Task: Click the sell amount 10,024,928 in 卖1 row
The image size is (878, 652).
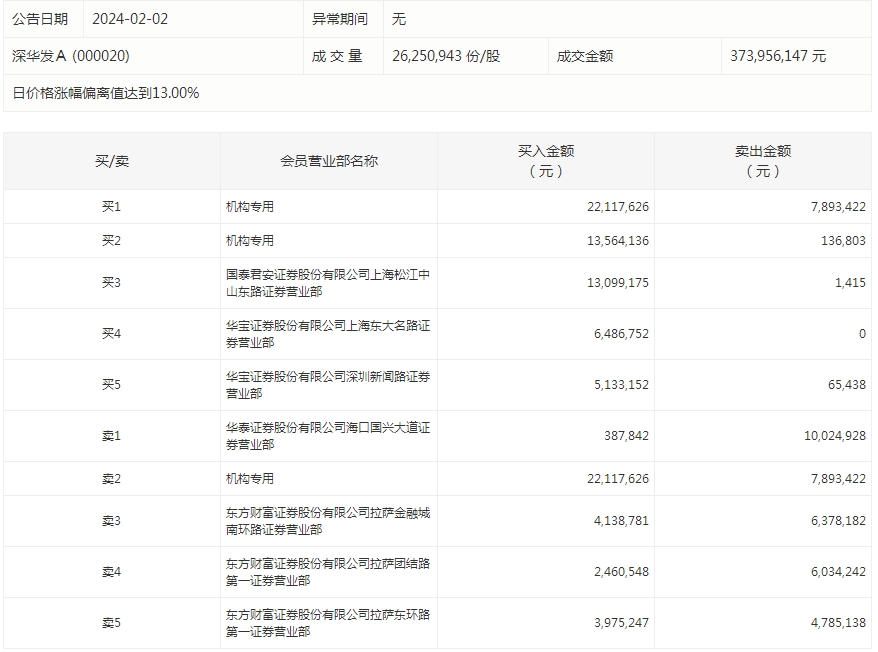Action: click(826, 436)
